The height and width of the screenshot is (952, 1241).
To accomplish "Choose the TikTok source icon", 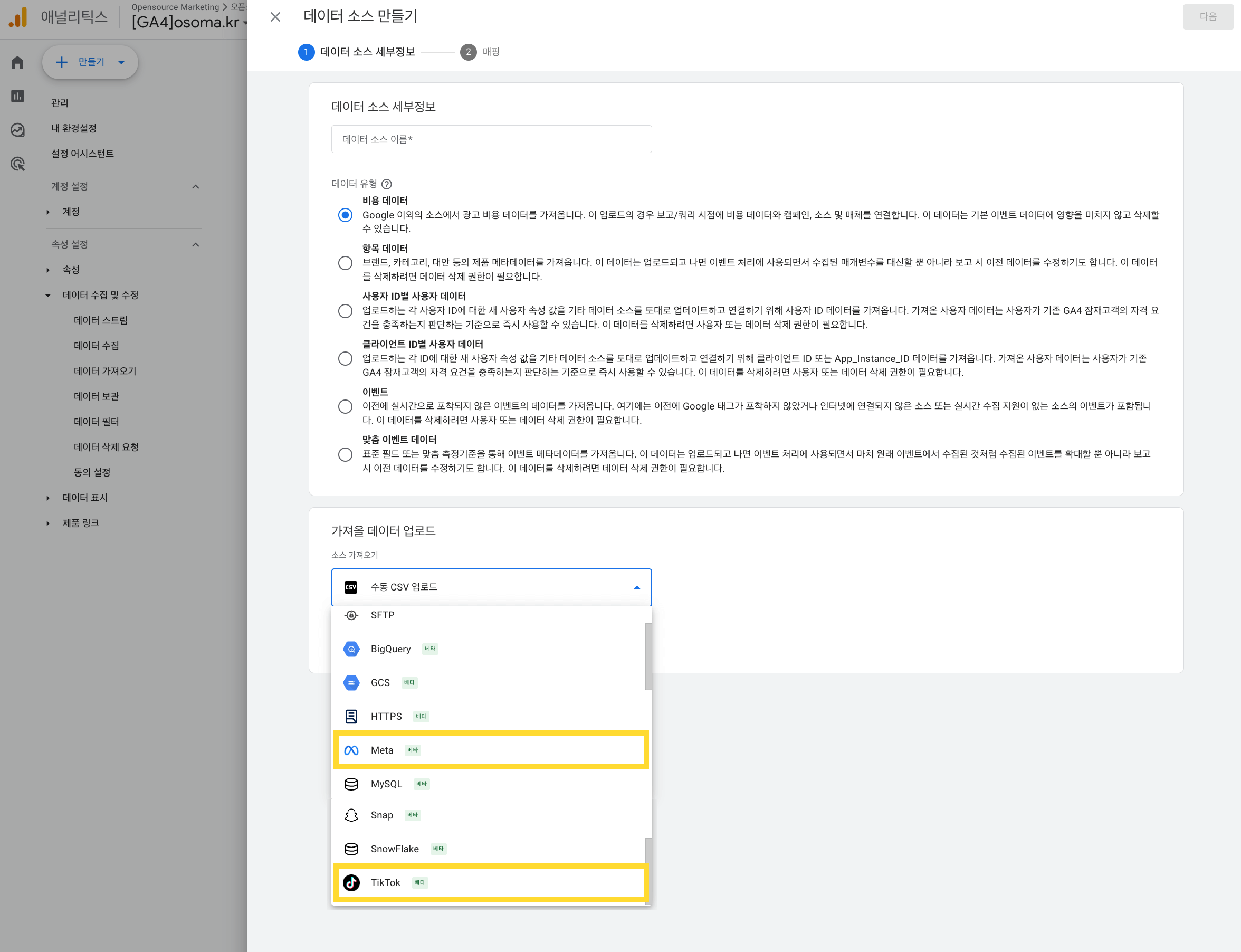I will click(x=351, y=882).
